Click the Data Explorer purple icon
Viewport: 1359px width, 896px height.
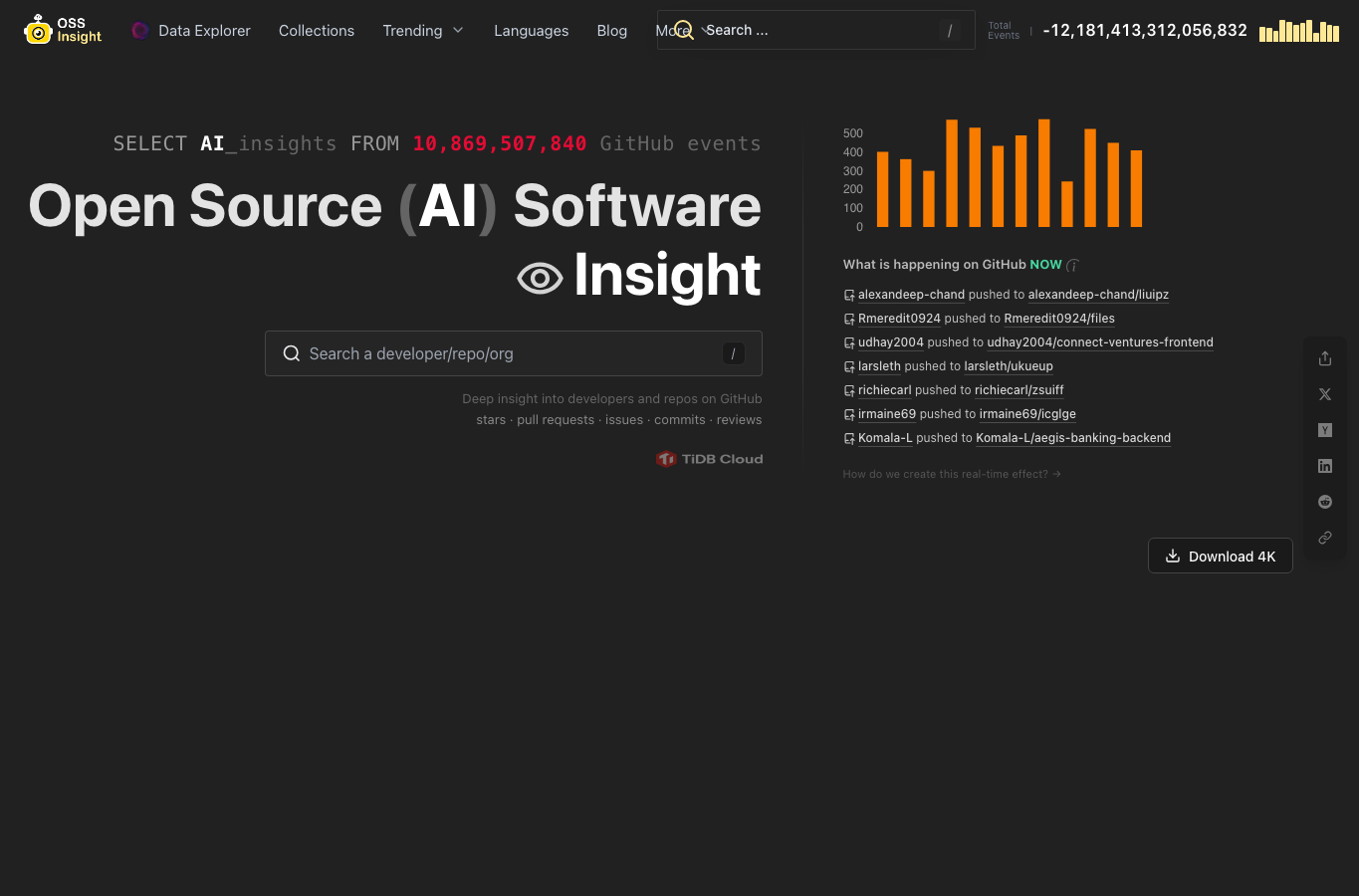coord(140,31)
